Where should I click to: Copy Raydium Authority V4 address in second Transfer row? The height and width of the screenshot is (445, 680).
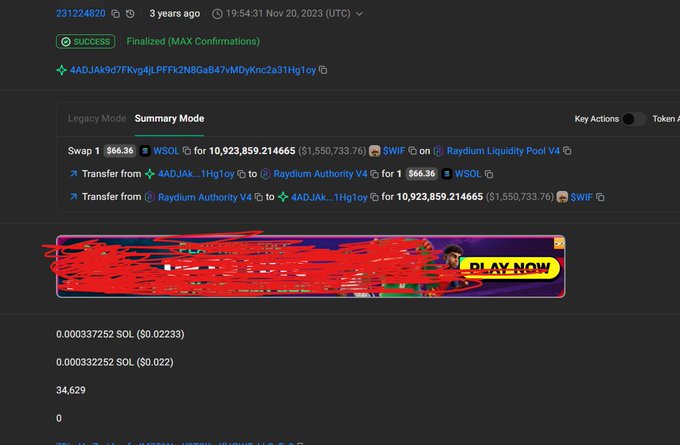click(259, 197)
